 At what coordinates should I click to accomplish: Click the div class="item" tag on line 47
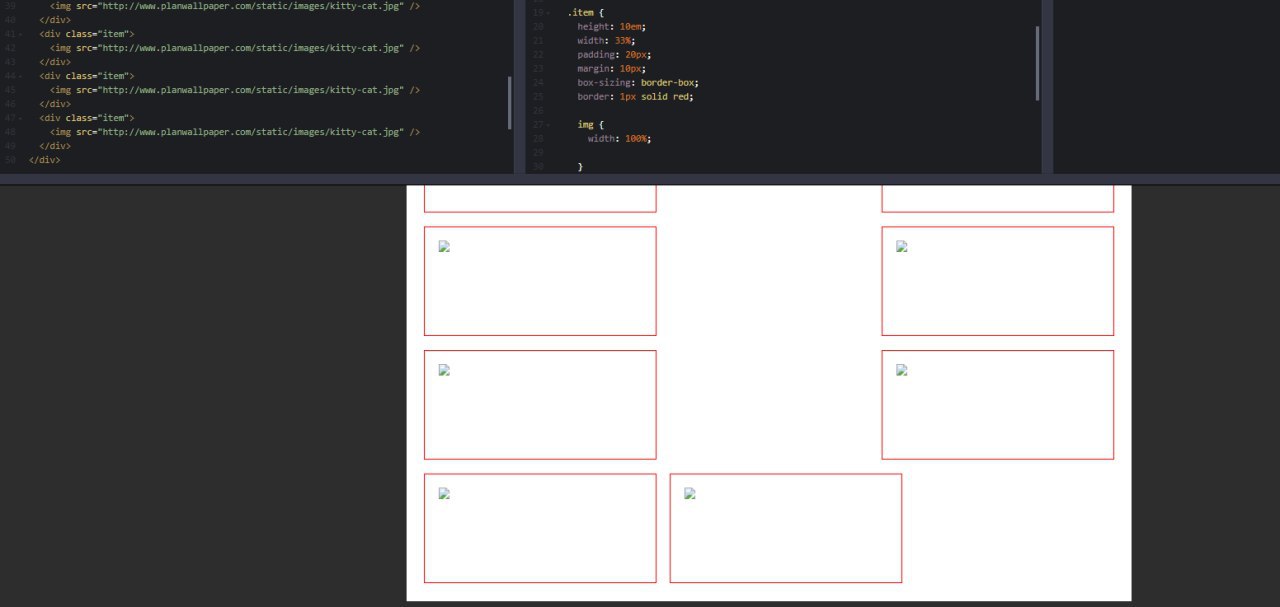pos(87,118)
